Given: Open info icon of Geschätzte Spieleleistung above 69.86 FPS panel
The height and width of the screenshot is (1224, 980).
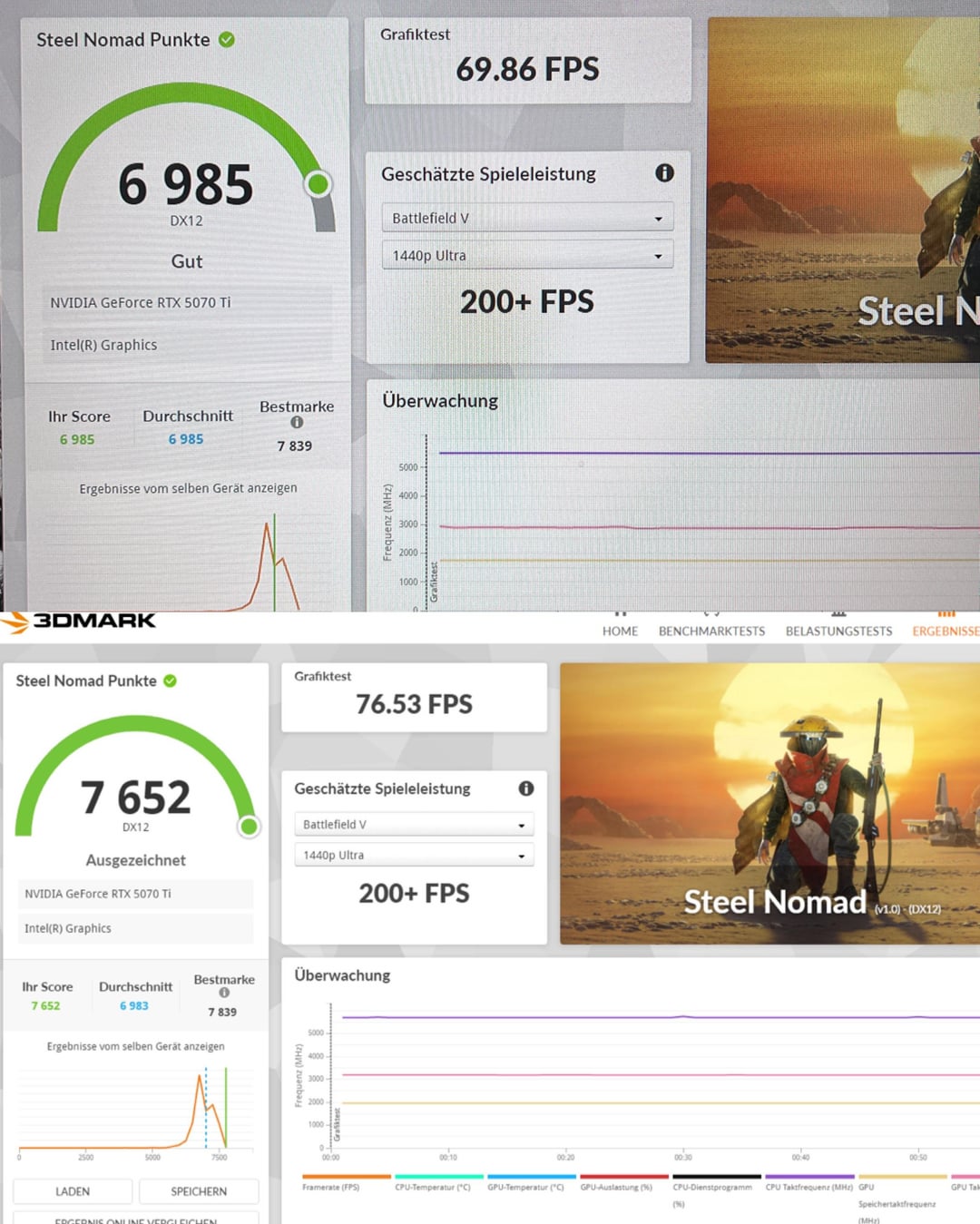Looking at the screenshot, I should click(664, 172).
